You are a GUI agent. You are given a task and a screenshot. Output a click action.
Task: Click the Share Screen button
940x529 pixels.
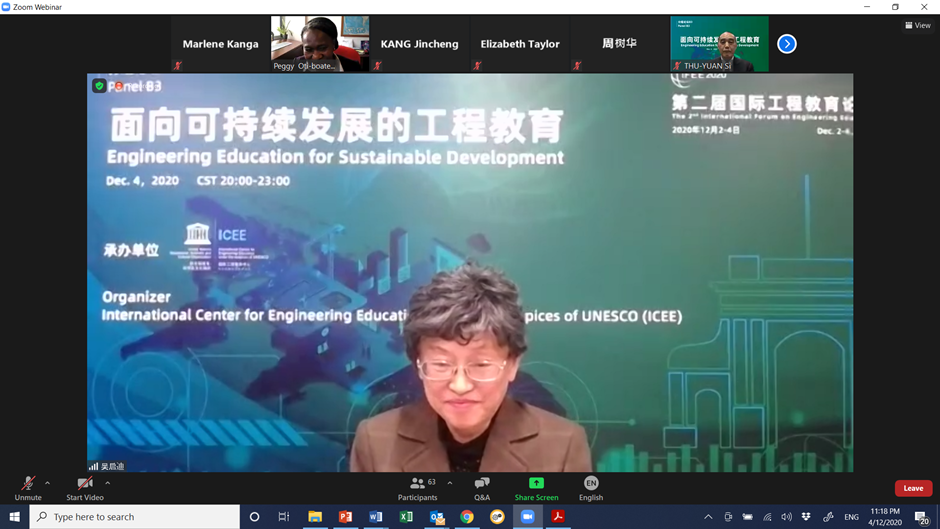pos(536,487)
